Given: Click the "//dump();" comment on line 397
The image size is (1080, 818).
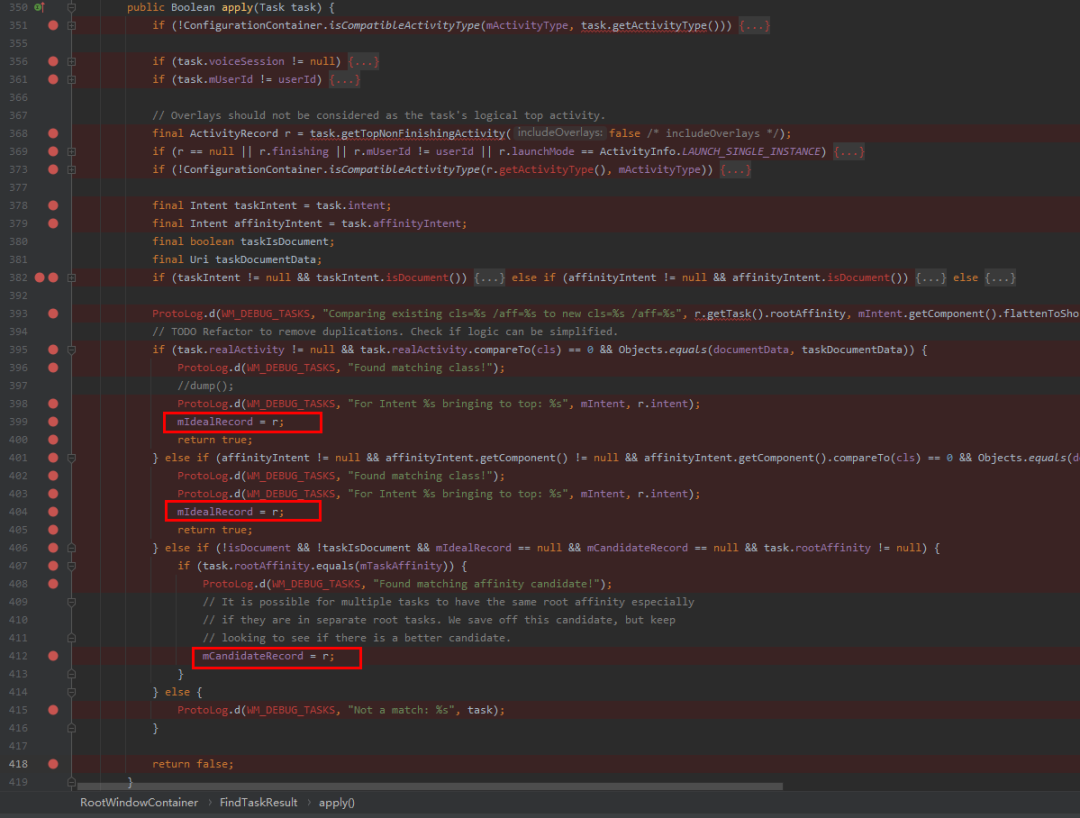Looking at the screenshot, I should (205, 386).
